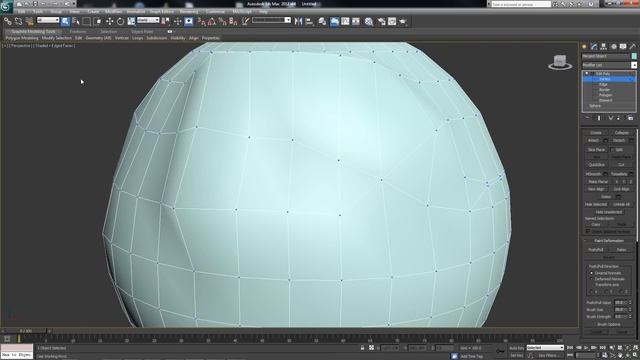Click the Attach button
The width and height of the screenshot is (640, 360).
(x=593, y=140)
